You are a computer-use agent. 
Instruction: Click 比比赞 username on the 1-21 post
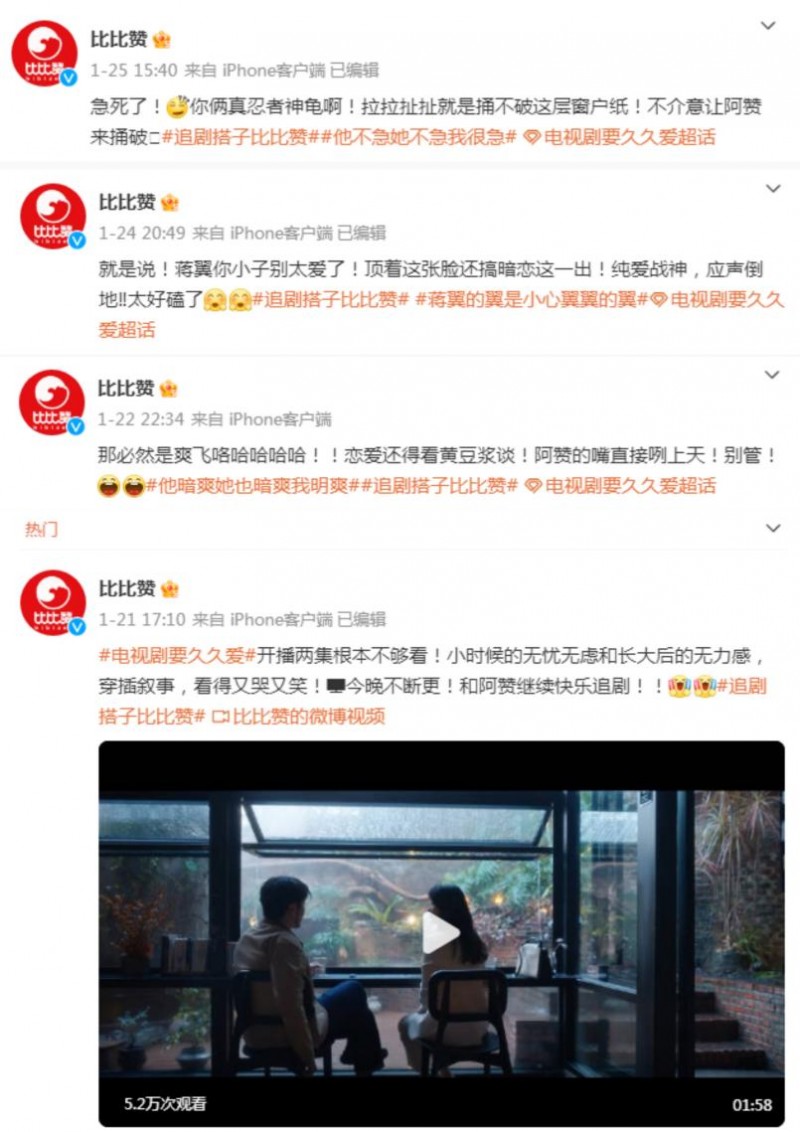tap(126, 588)
